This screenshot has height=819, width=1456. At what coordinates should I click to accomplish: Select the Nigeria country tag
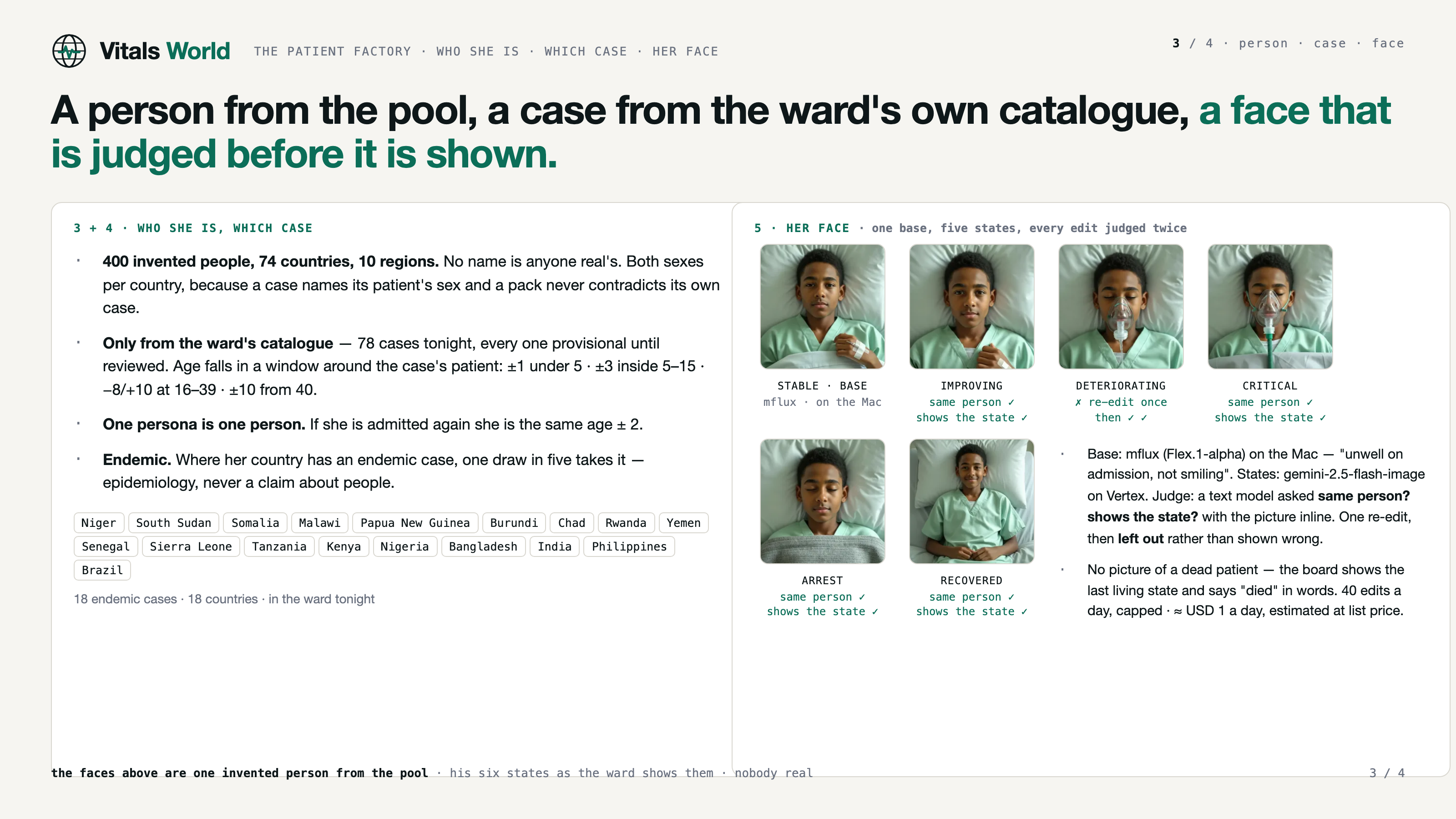(404, 546)
